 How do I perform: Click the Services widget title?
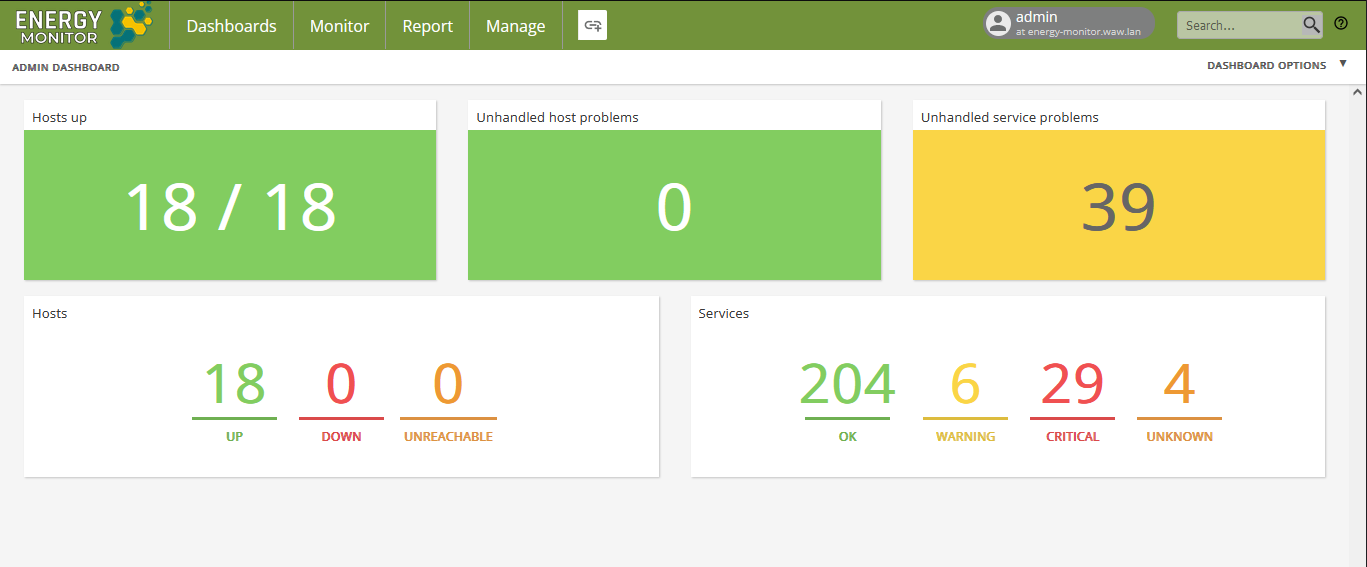tap(723, 313)
